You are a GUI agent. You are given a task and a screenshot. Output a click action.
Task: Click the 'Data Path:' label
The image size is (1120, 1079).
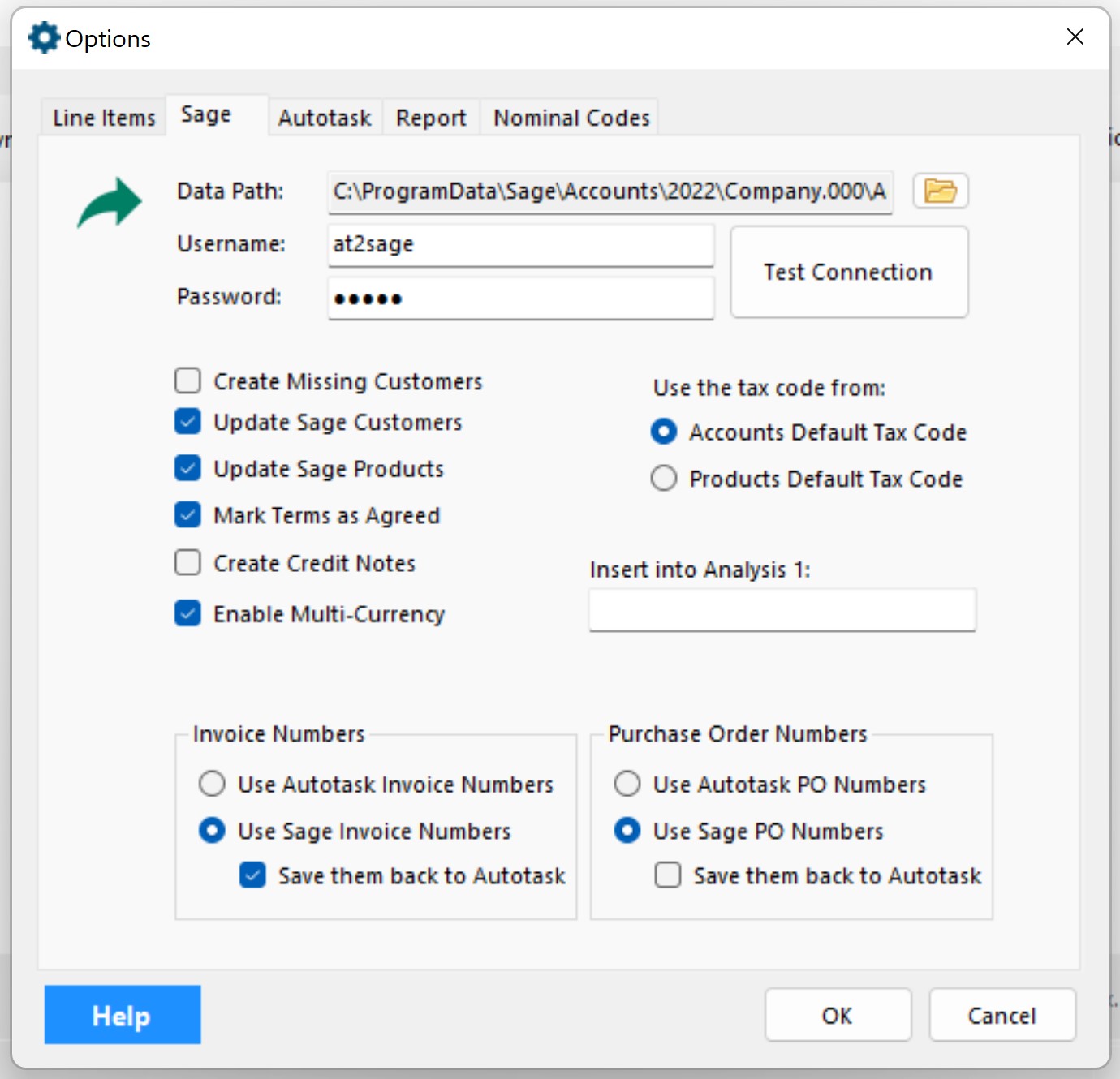(x=230, y=191)
